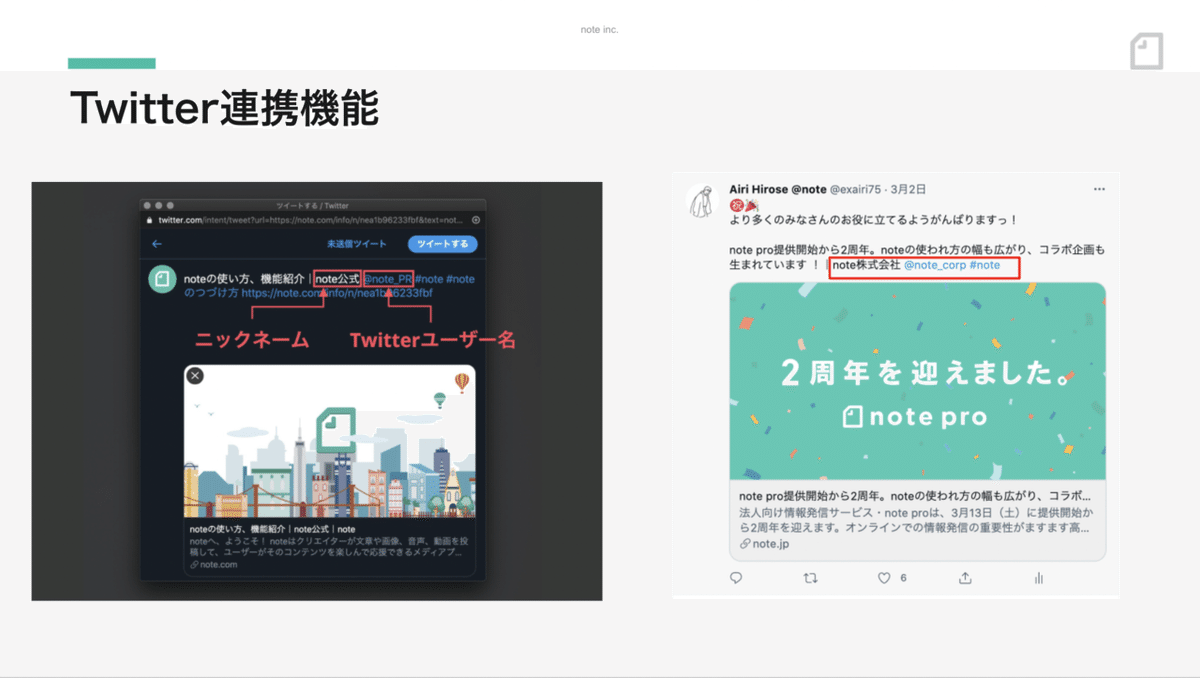The image size is (1200, 678).
Task: Click the note logo icon on the slide
Action: tap(1147, 50)
